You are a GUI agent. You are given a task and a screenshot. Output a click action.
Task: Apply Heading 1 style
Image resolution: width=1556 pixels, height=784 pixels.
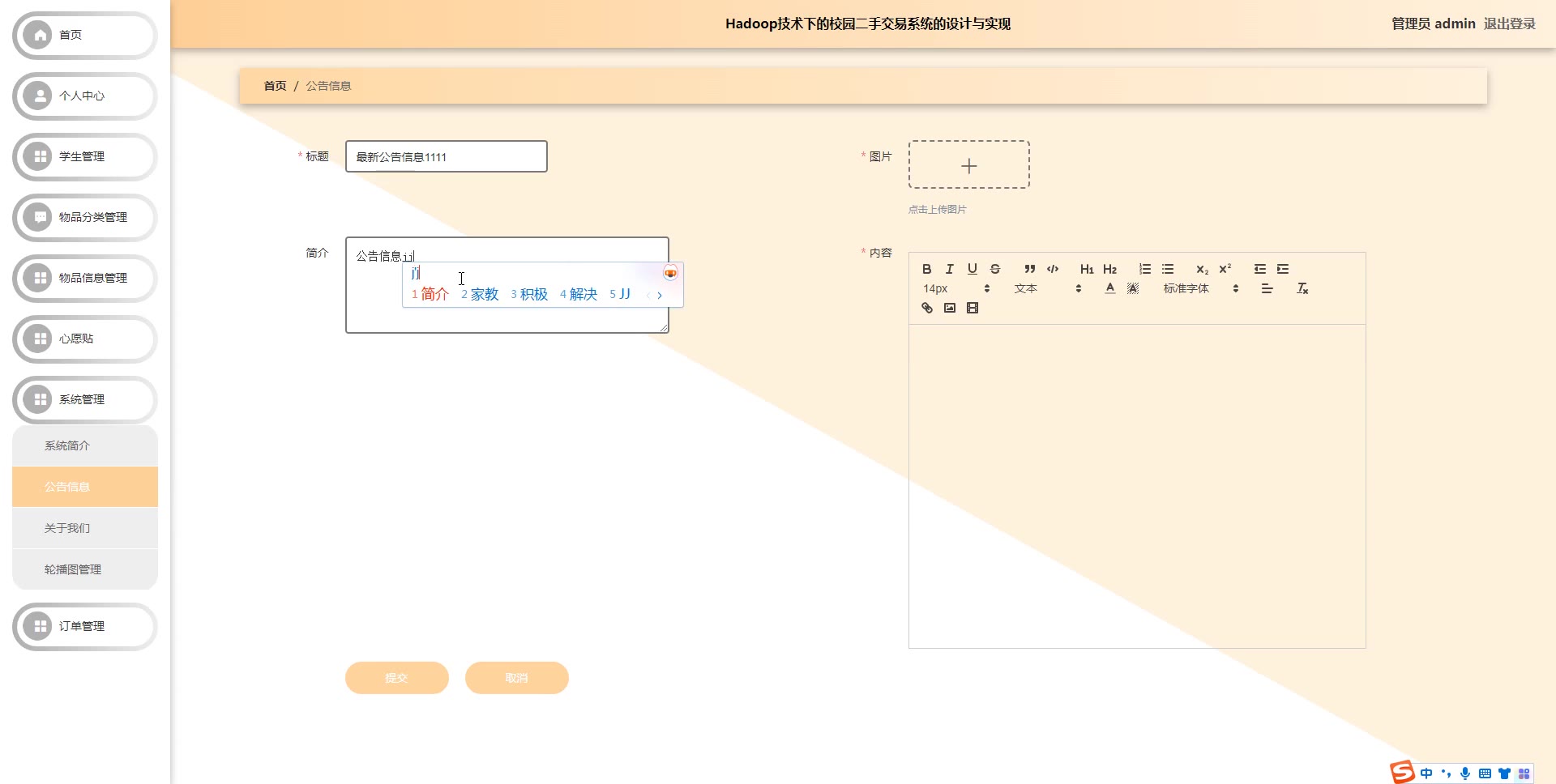1087,269
